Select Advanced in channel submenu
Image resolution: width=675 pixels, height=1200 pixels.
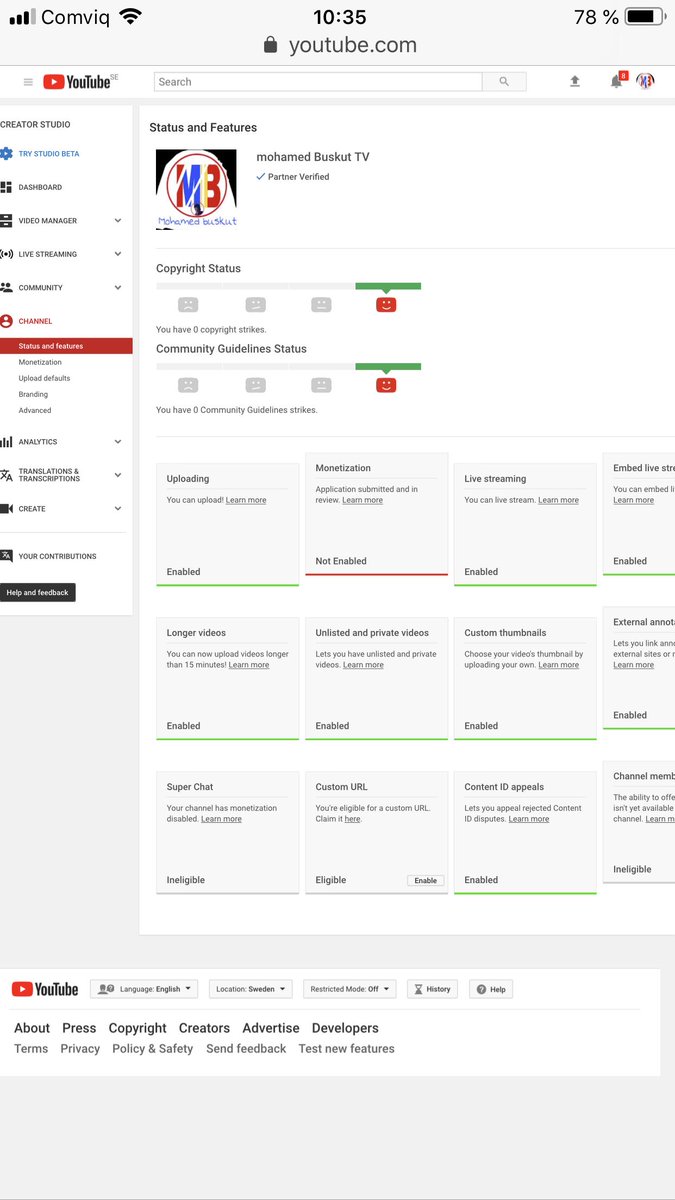click(x=35, y=410)
